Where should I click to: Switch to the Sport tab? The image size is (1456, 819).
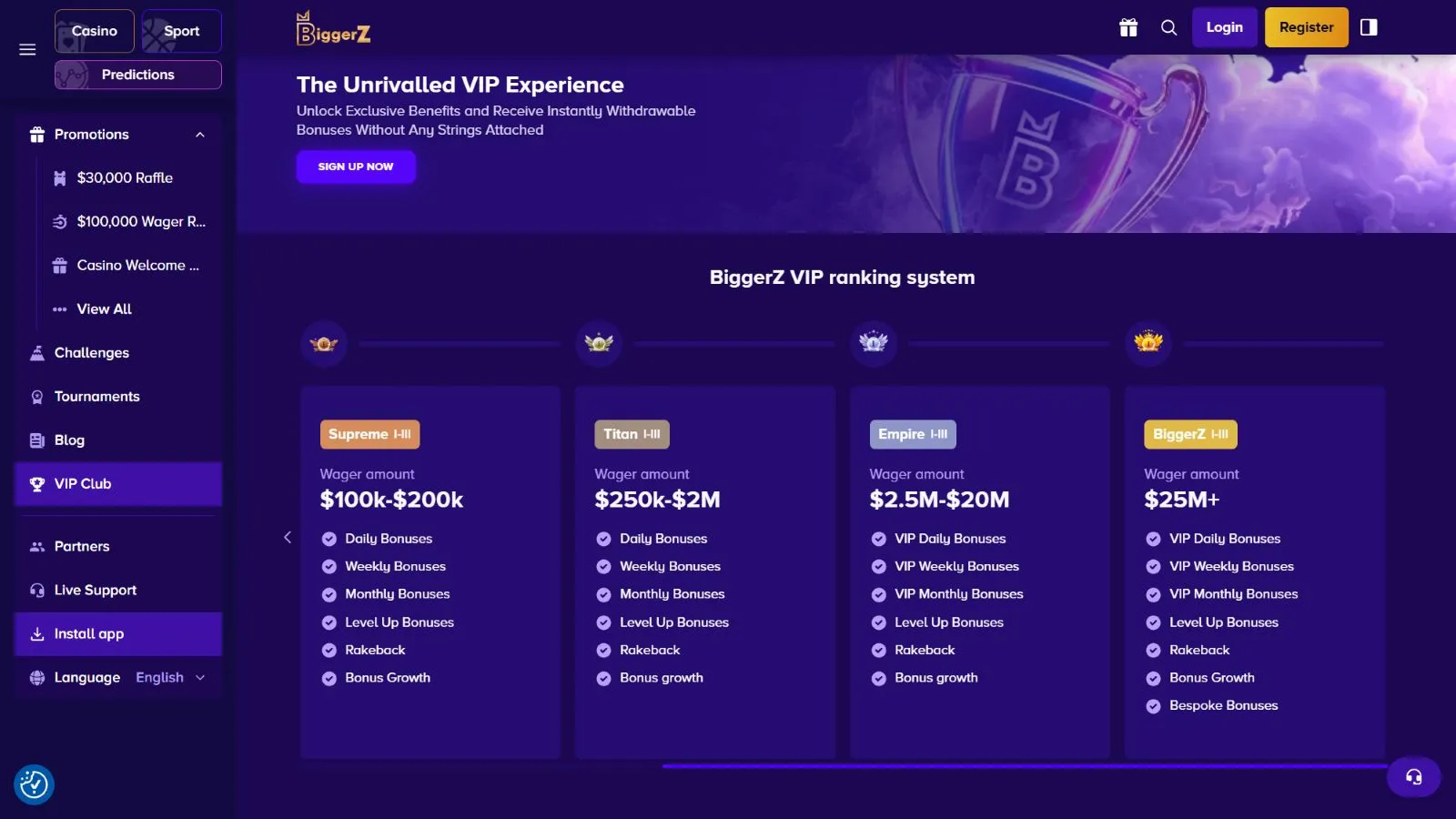click(x=181, y=31)
